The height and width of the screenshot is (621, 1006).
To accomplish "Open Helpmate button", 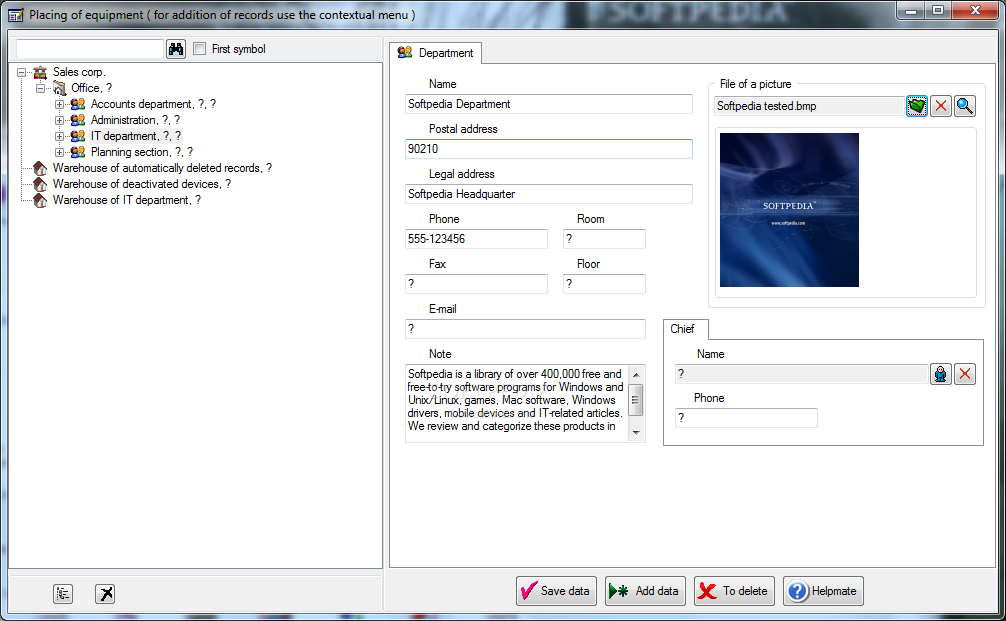I will point(823,591).
